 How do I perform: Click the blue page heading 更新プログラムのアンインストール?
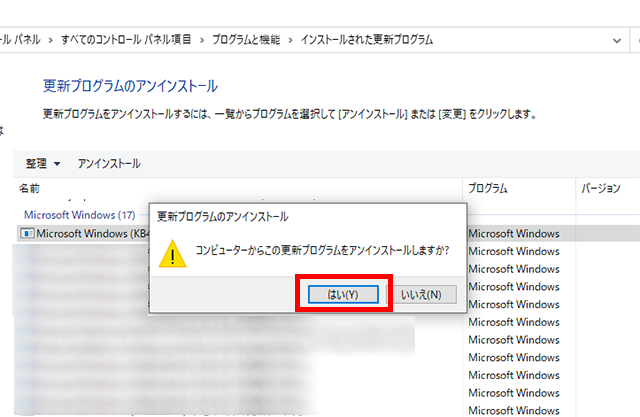131,86
